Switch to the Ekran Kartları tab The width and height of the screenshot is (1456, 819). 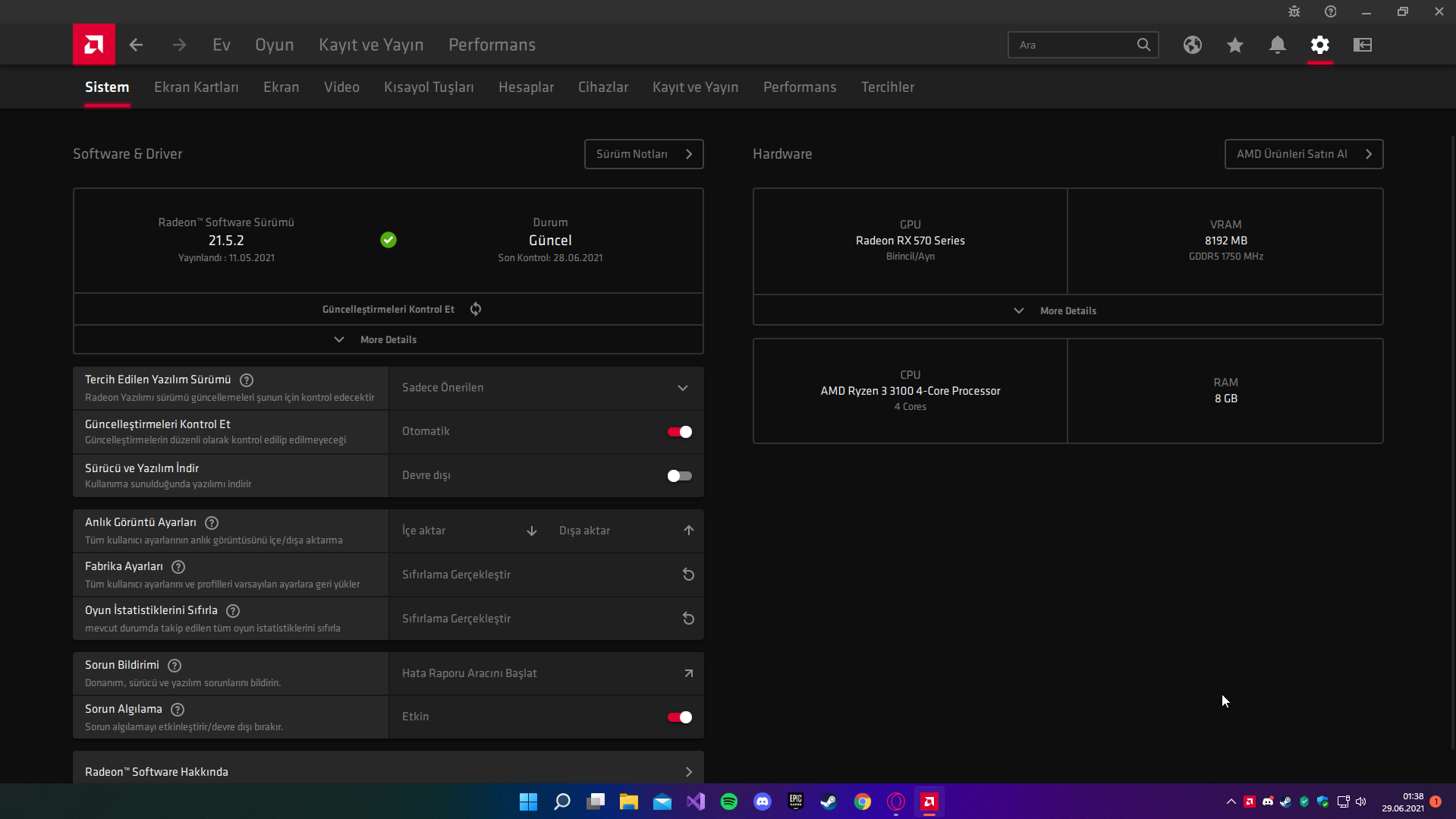pos(196,87)
